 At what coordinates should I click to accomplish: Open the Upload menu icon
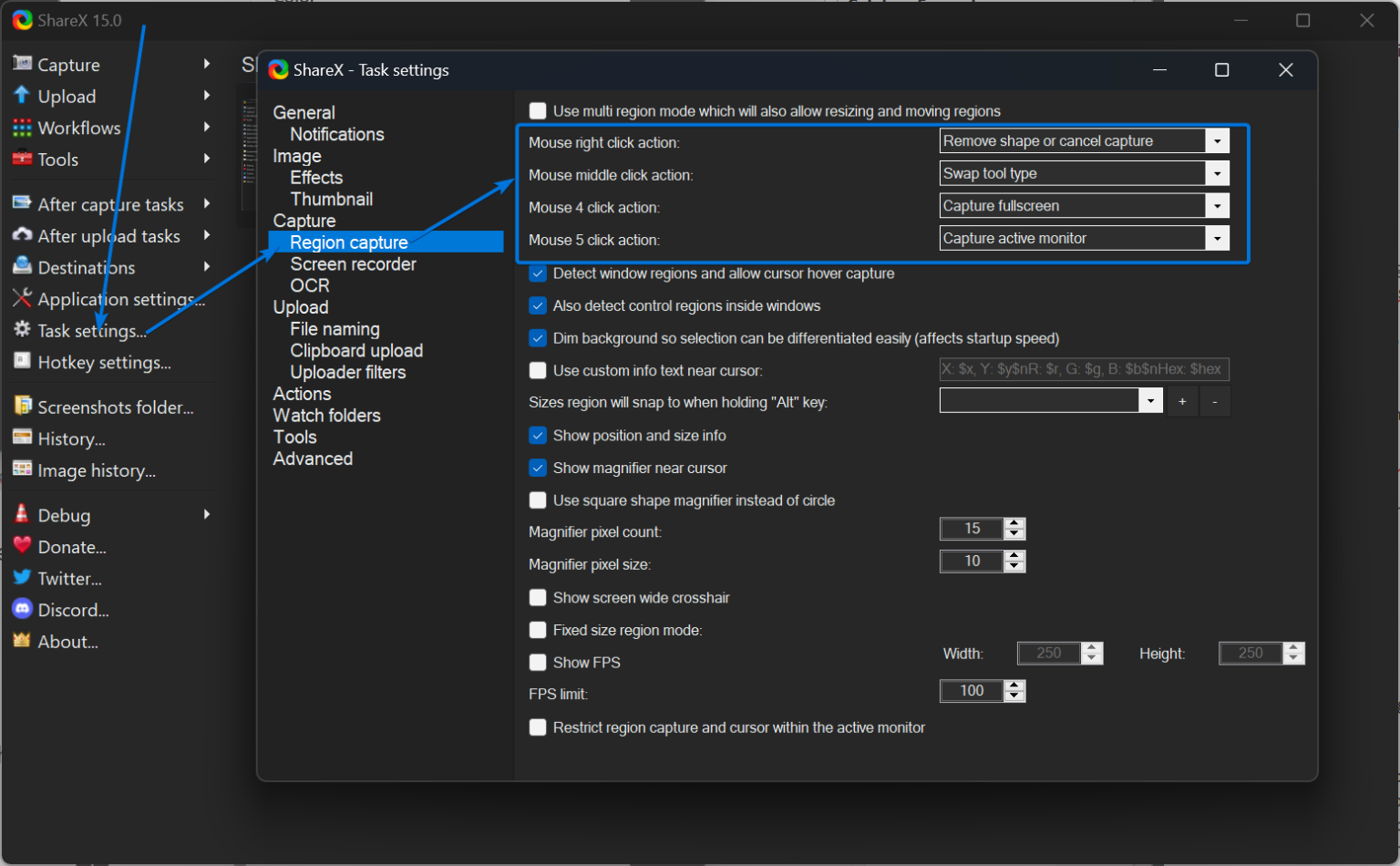(21, 96)
